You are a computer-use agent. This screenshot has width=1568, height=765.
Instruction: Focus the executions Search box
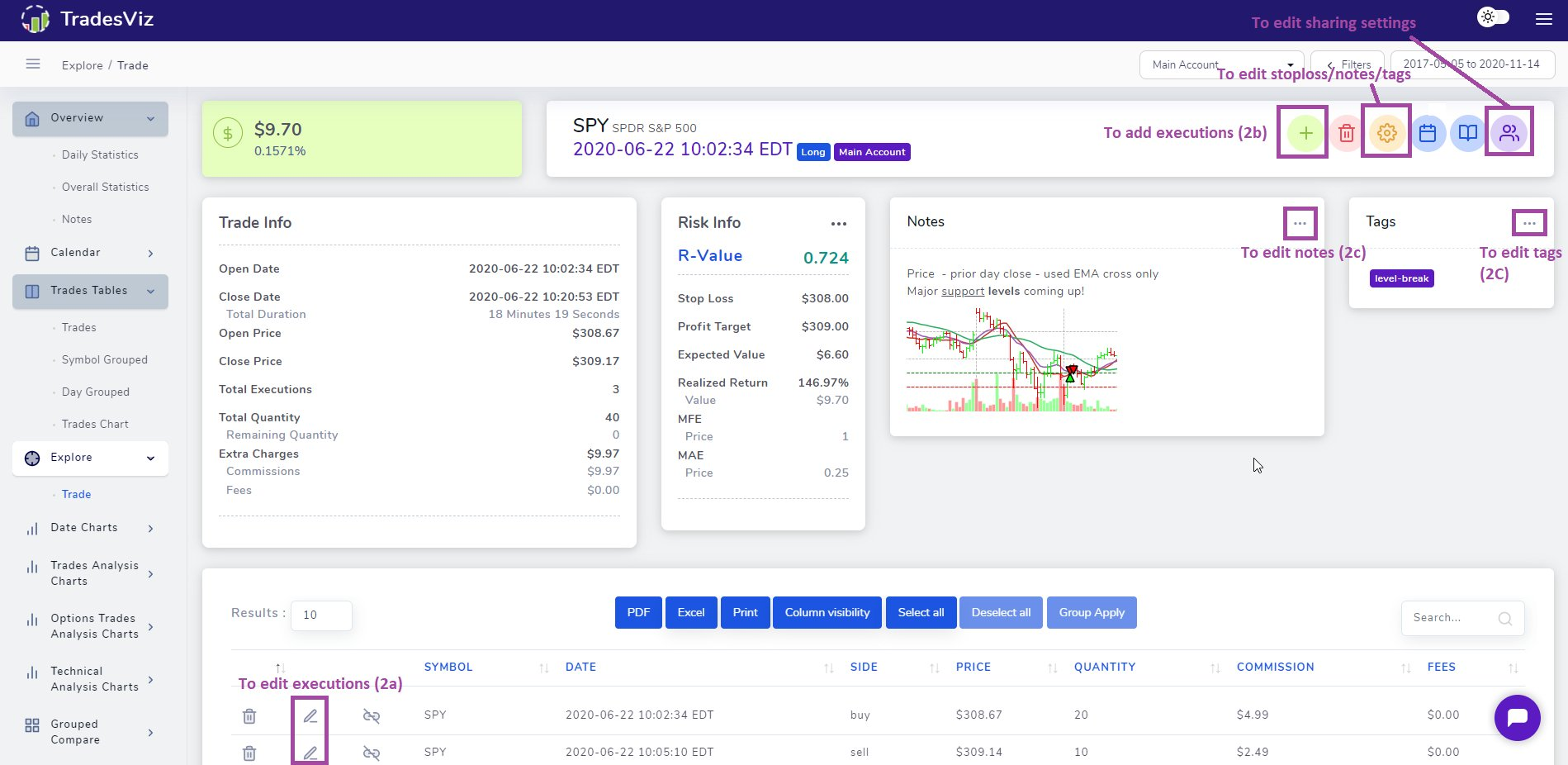click(x=1462, y=618)
